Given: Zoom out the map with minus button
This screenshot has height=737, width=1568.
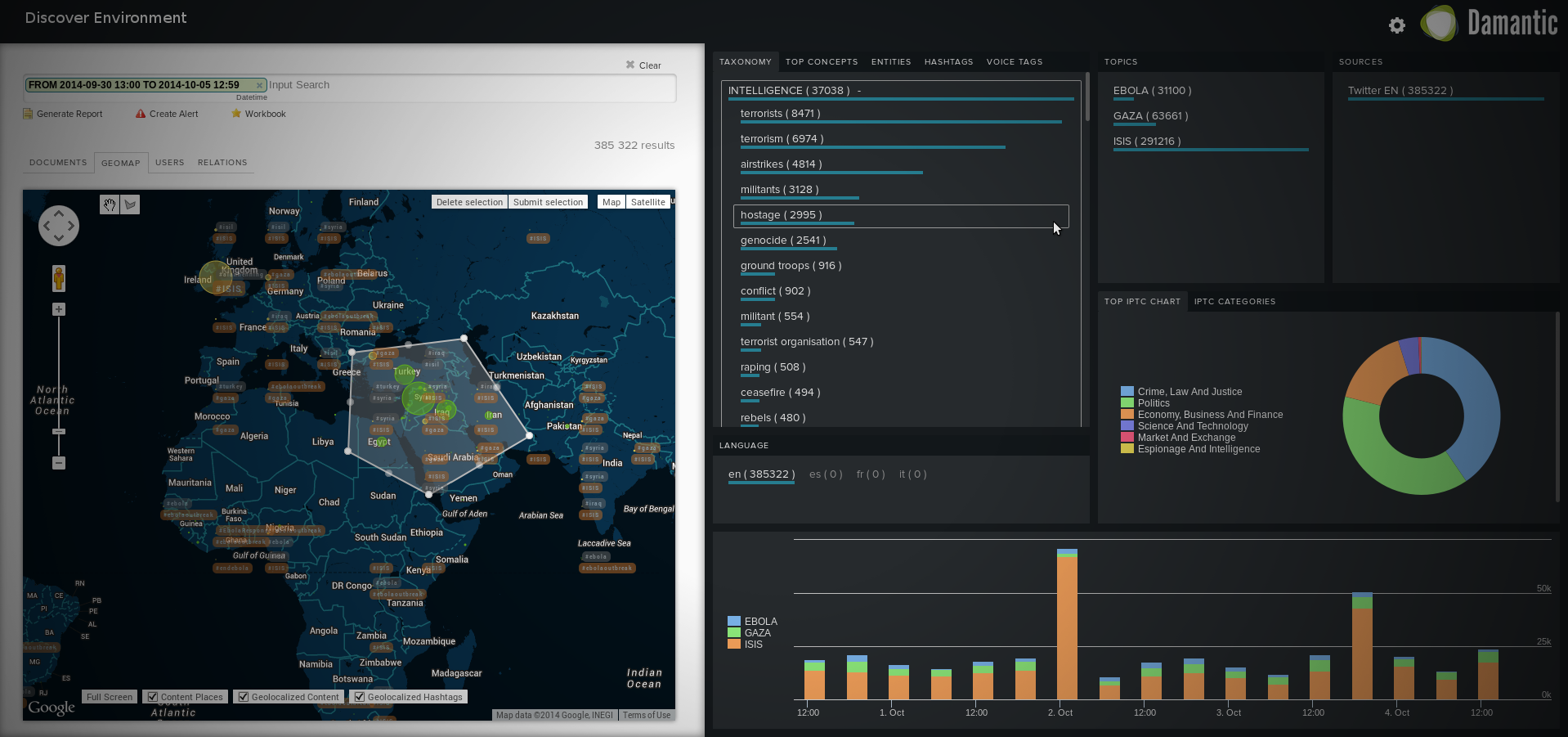Looking at the screenshot, I should pyautogui.click(x=59, y=463).
